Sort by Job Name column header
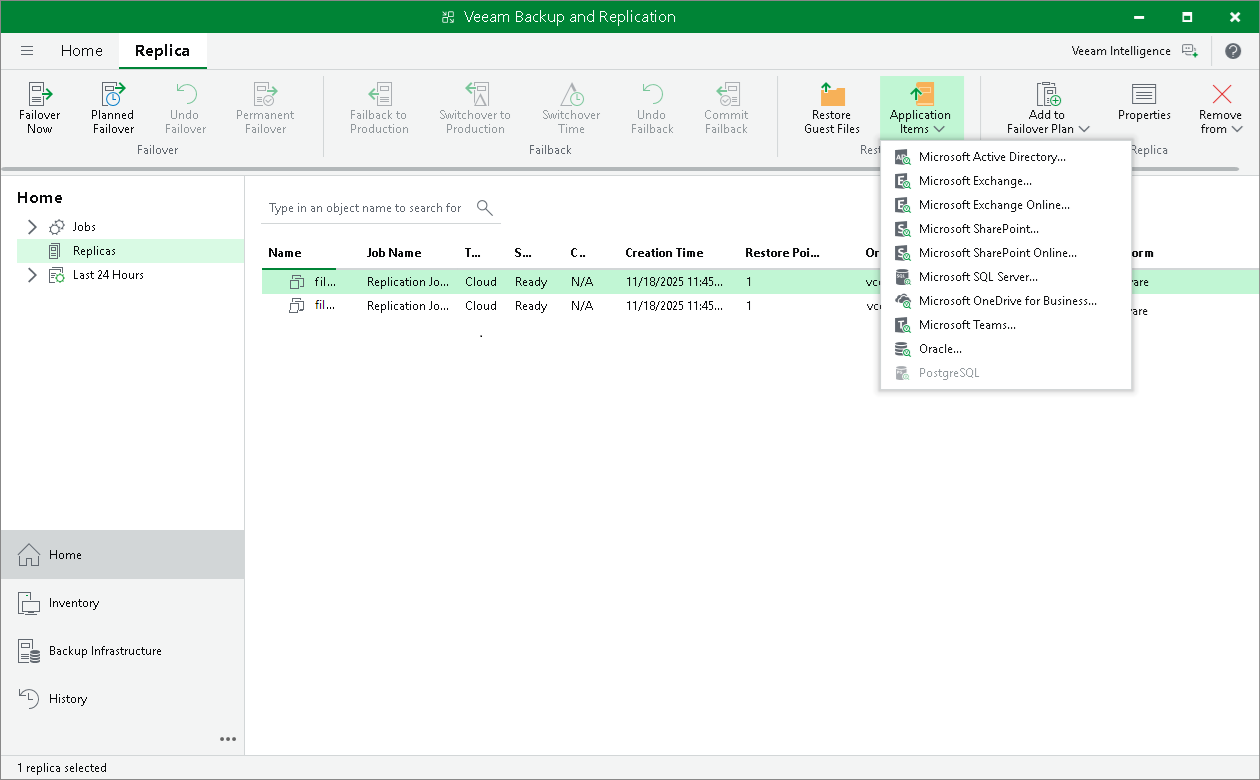 point(394,253)
